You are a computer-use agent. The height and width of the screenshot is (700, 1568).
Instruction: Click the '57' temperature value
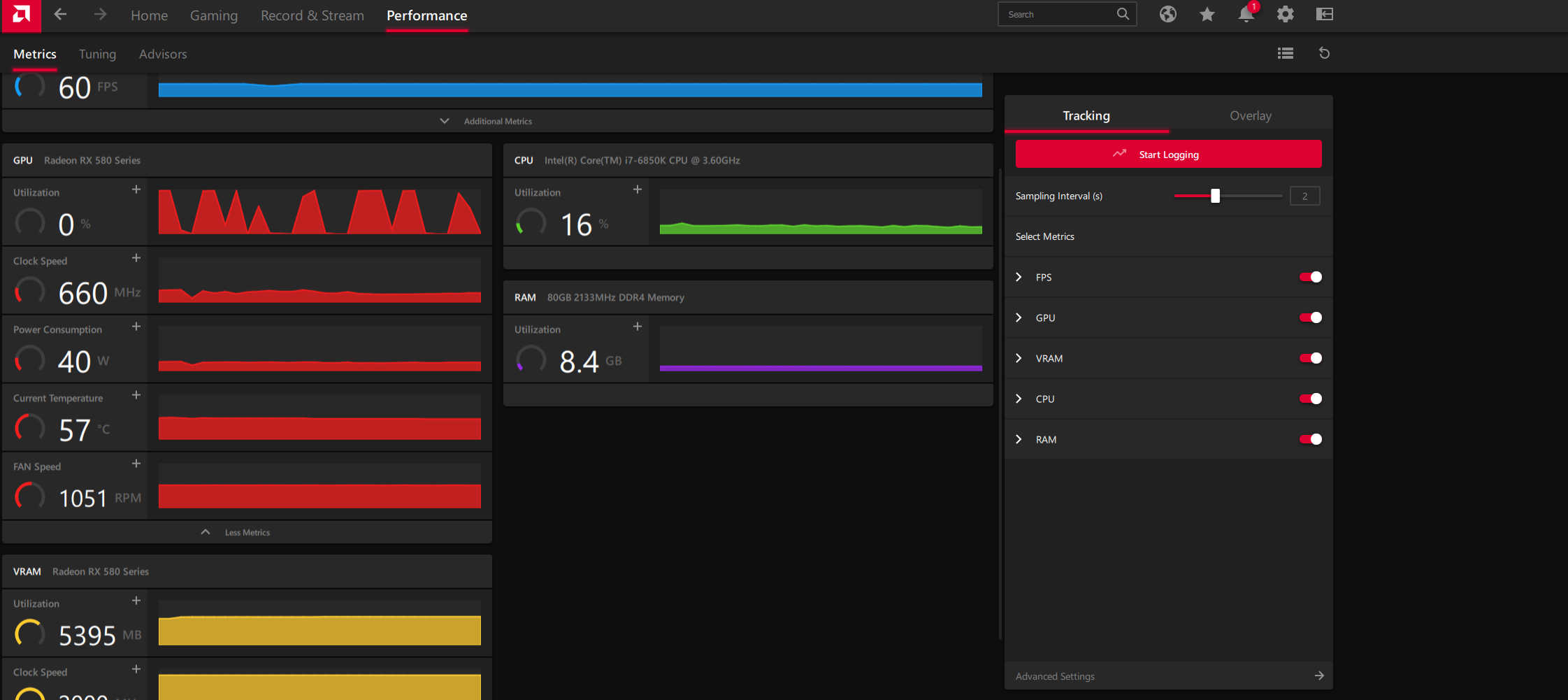click(75, 430)
